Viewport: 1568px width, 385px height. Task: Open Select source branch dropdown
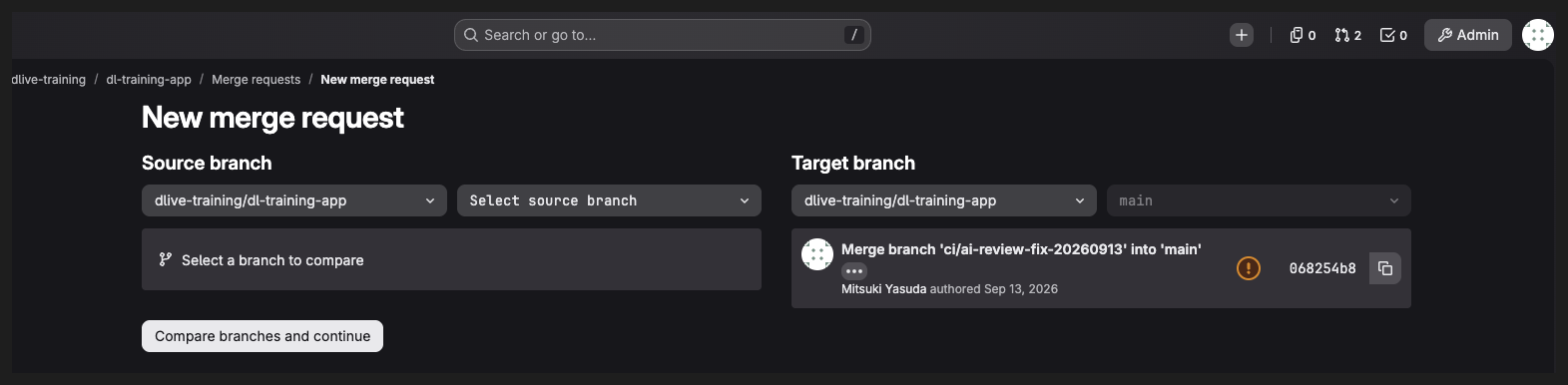point(609,200)
